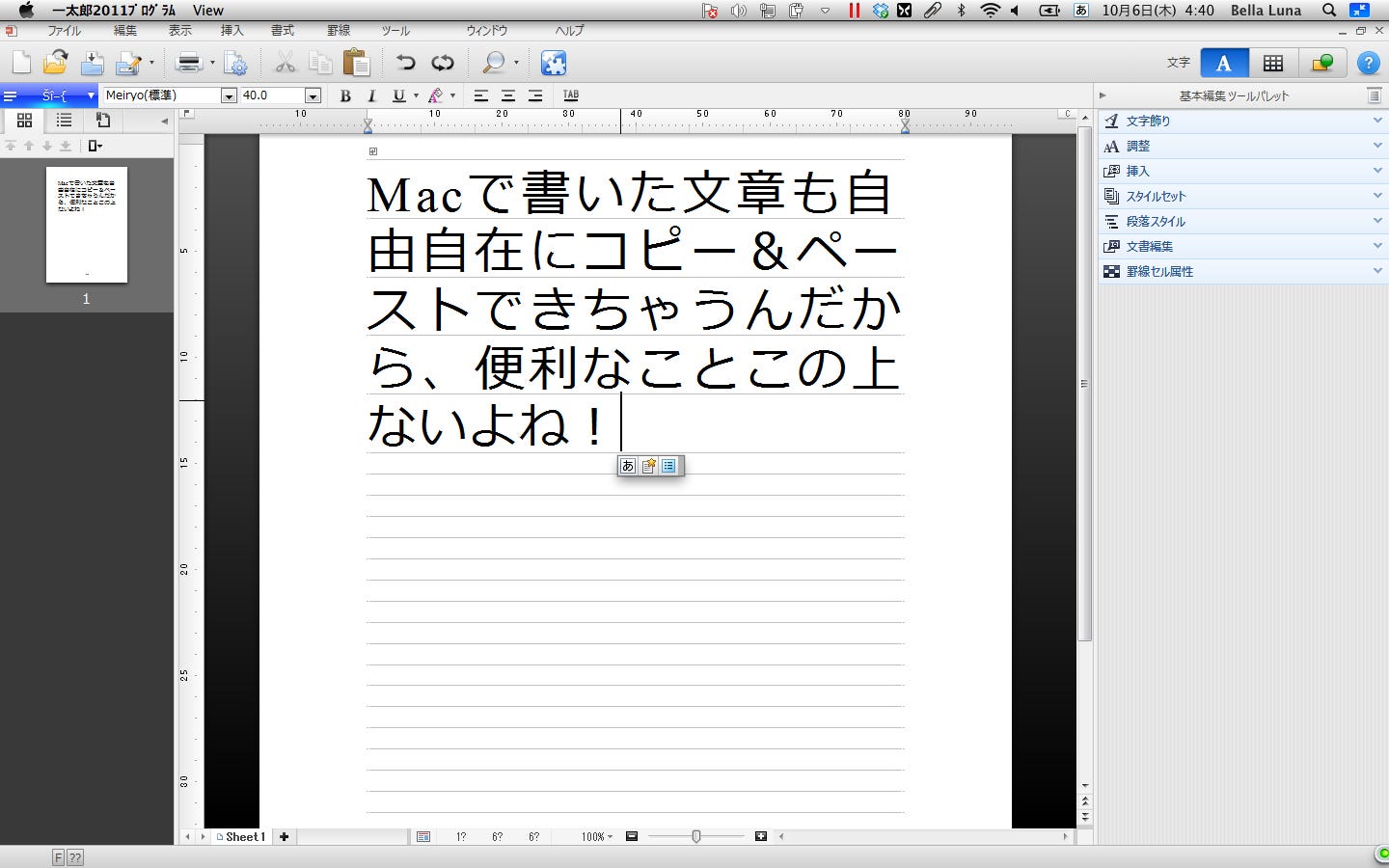1389x868 pixels.
Task: Collapse the navigation sidebar arrow
Action: (164, 121)
